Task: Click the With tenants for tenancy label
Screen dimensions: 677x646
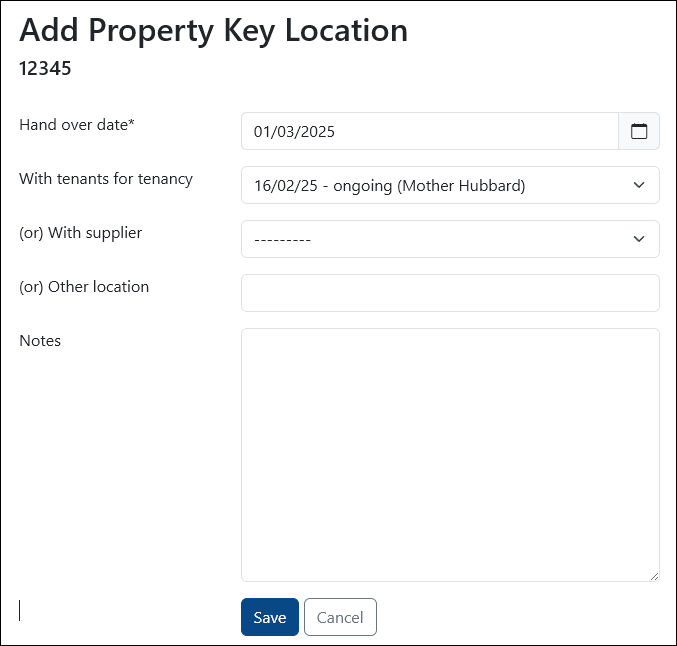Action: (106, 179)
